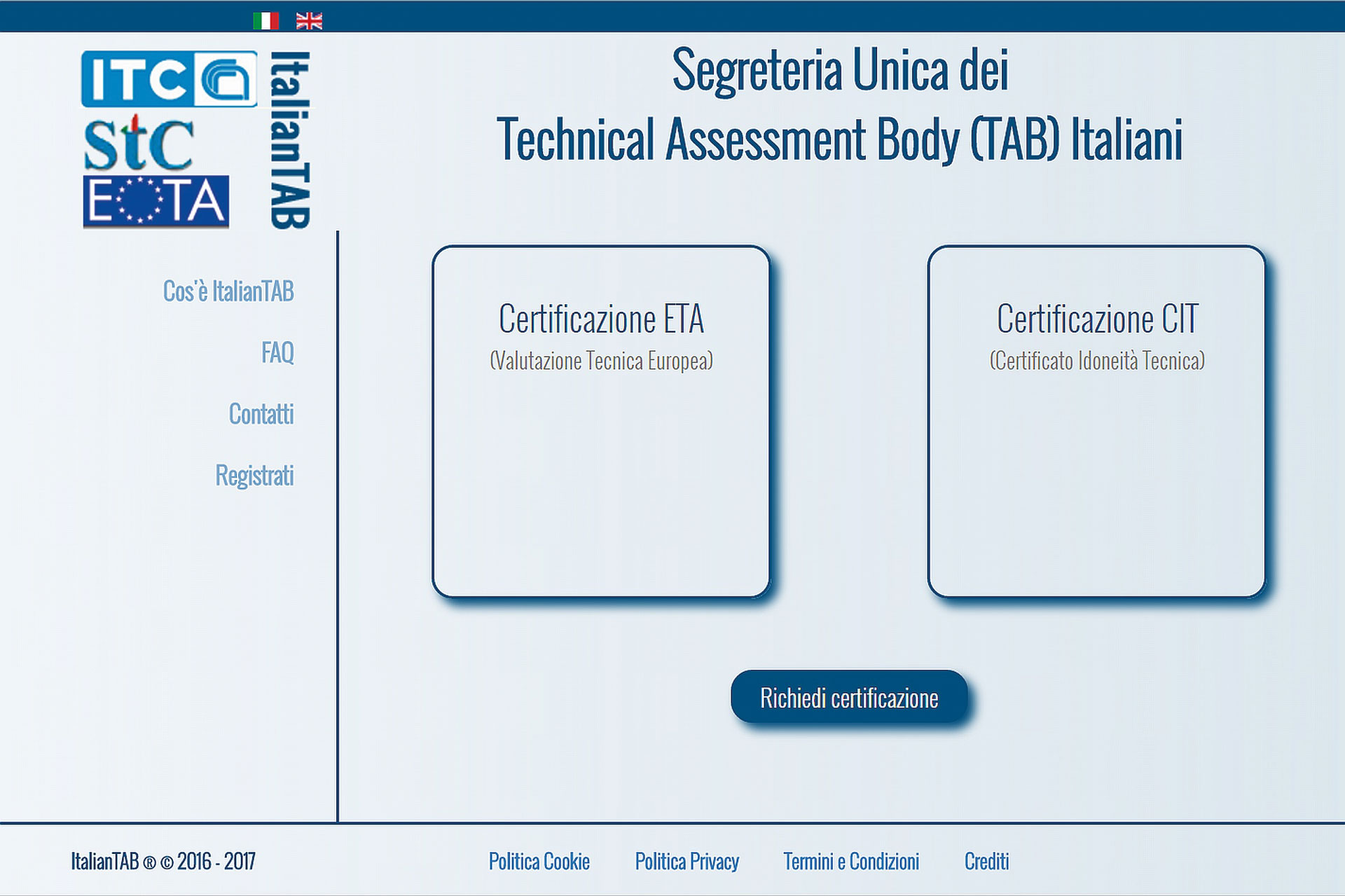Open the Politica Privacy link

pos(687,861)
